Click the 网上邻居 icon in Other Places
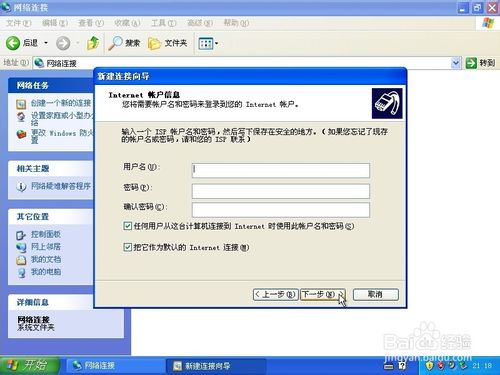Image resolution: width=500 pixels, height=375 pixels. (21, 247)
